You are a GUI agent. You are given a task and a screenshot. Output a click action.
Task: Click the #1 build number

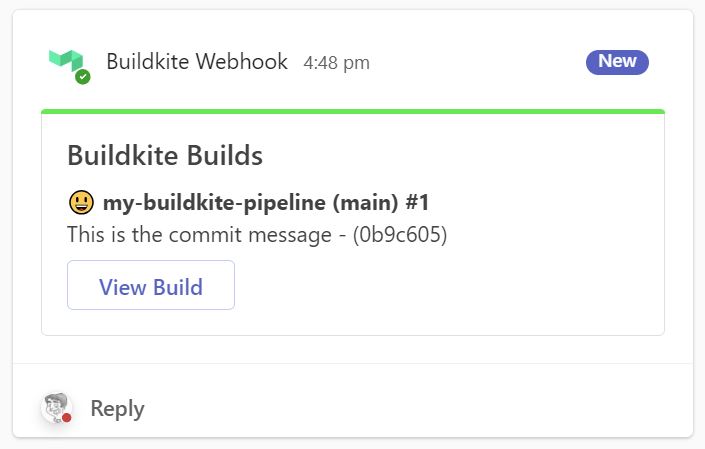pyautogui.click(x=417, y=202)
